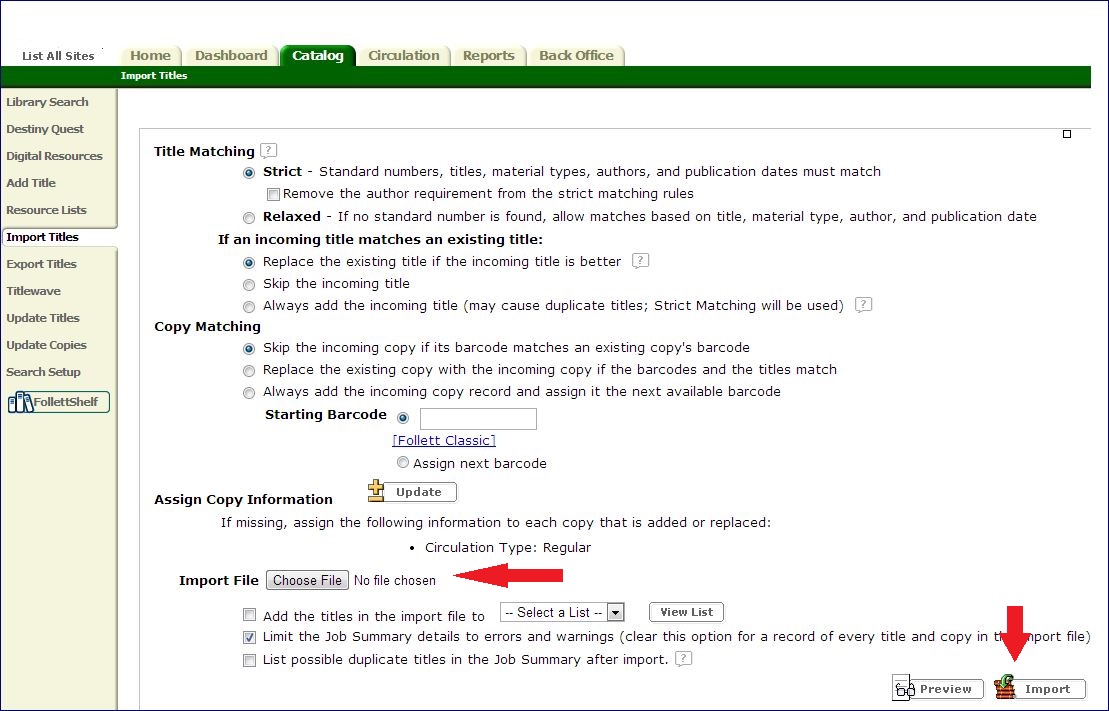Open help icon next to Title Matching
This screenshot has width=1109, height=711.
pos(268,150)
